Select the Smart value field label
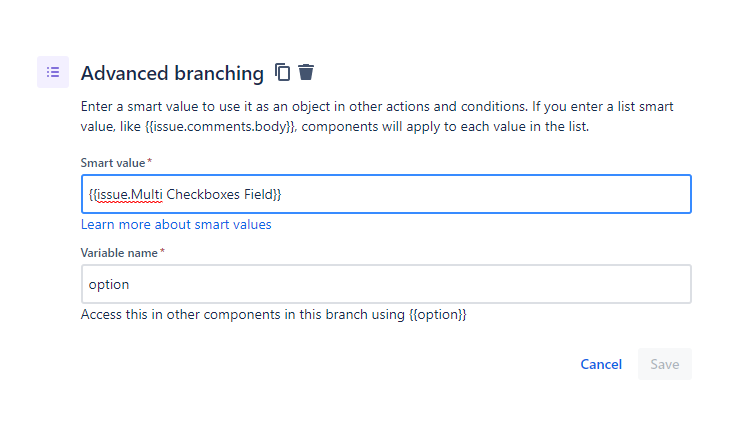 point(113,163)
